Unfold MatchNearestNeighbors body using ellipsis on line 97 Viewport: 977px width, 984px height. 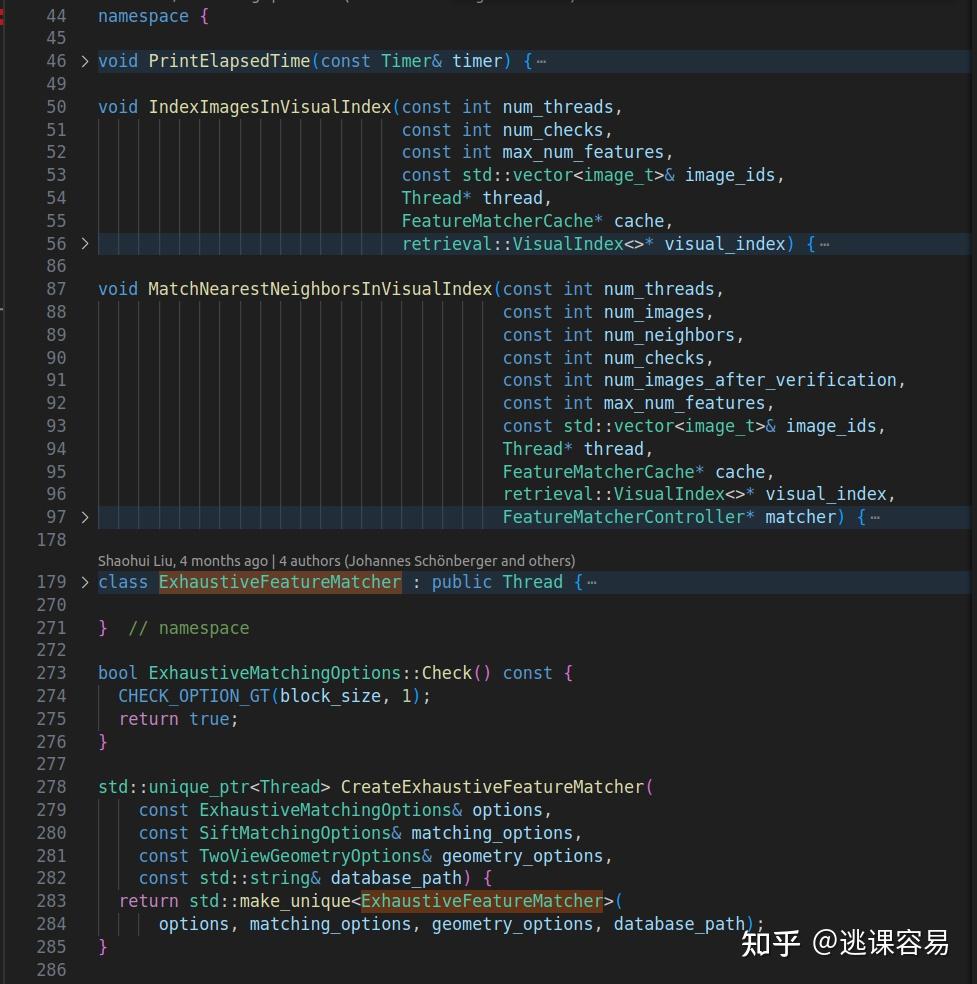(874, 517)
